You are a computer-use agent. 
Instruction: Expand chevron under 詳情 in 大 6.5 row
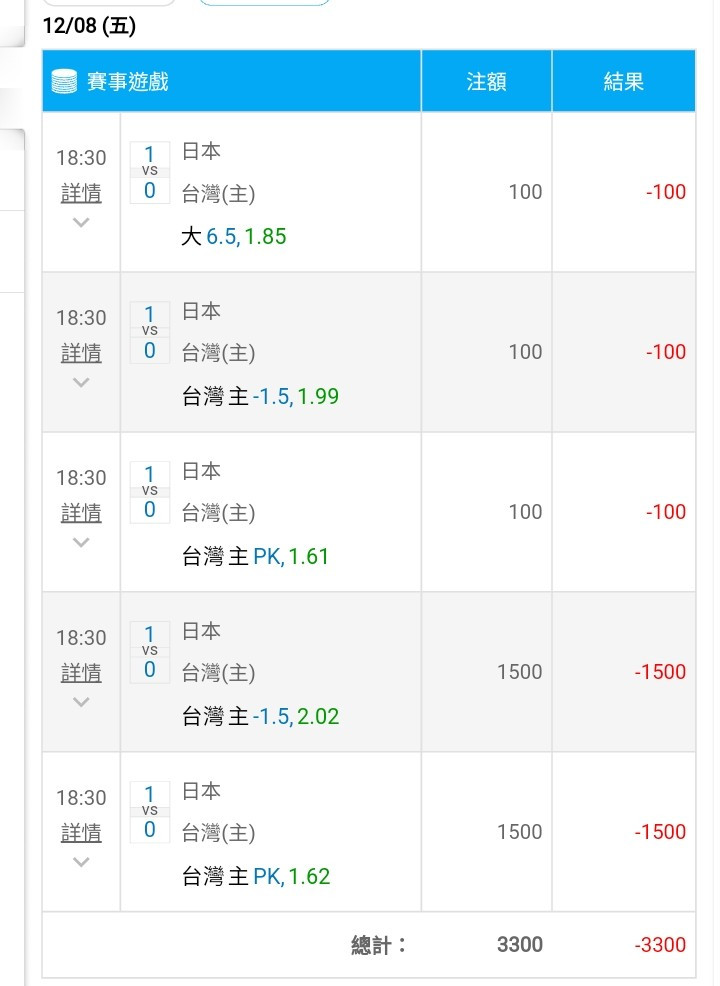pos(81,222)
